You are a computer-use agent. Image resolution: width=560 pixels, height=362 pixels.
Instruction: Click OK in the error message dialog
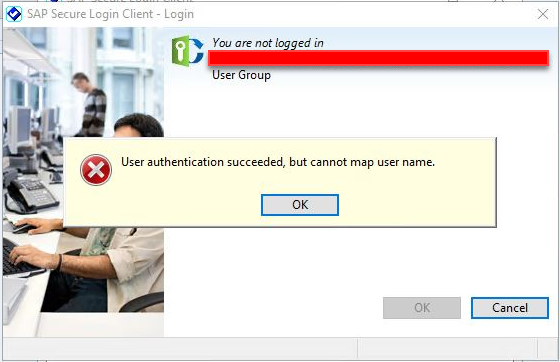[300, 205]
